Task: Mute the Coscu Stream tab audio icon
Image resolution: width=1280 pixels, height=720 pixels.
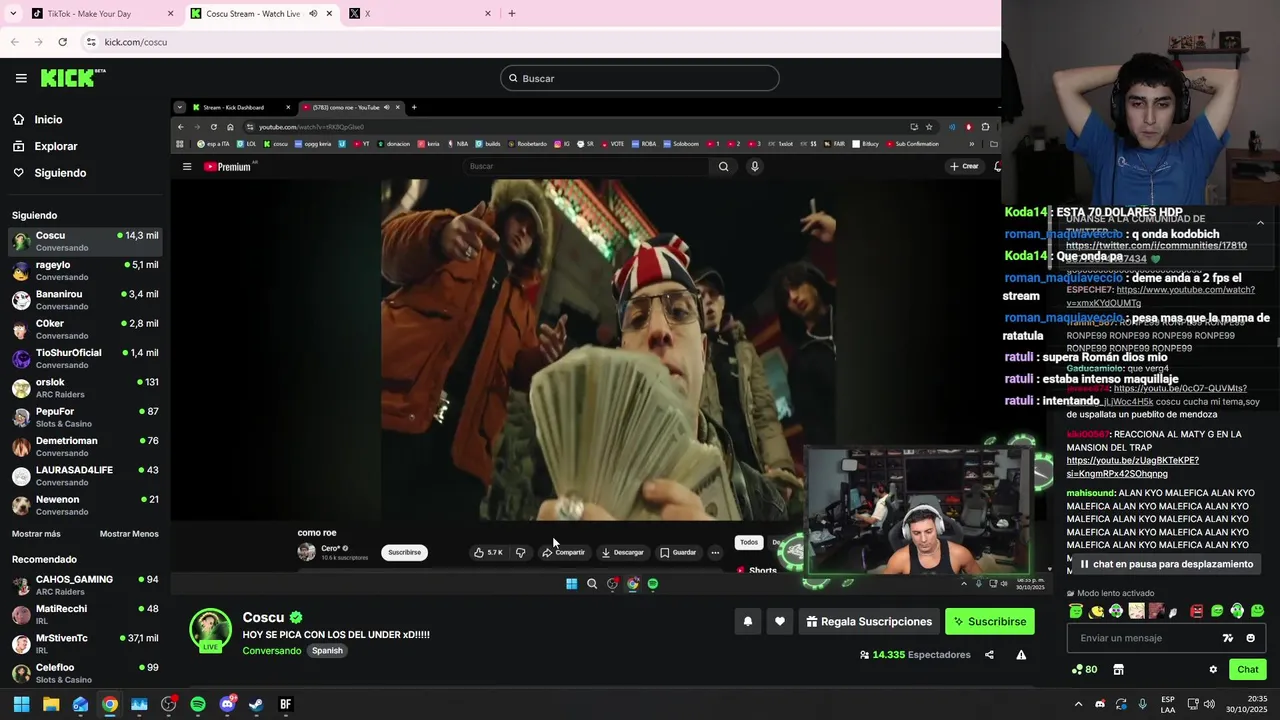Action: 313,14
